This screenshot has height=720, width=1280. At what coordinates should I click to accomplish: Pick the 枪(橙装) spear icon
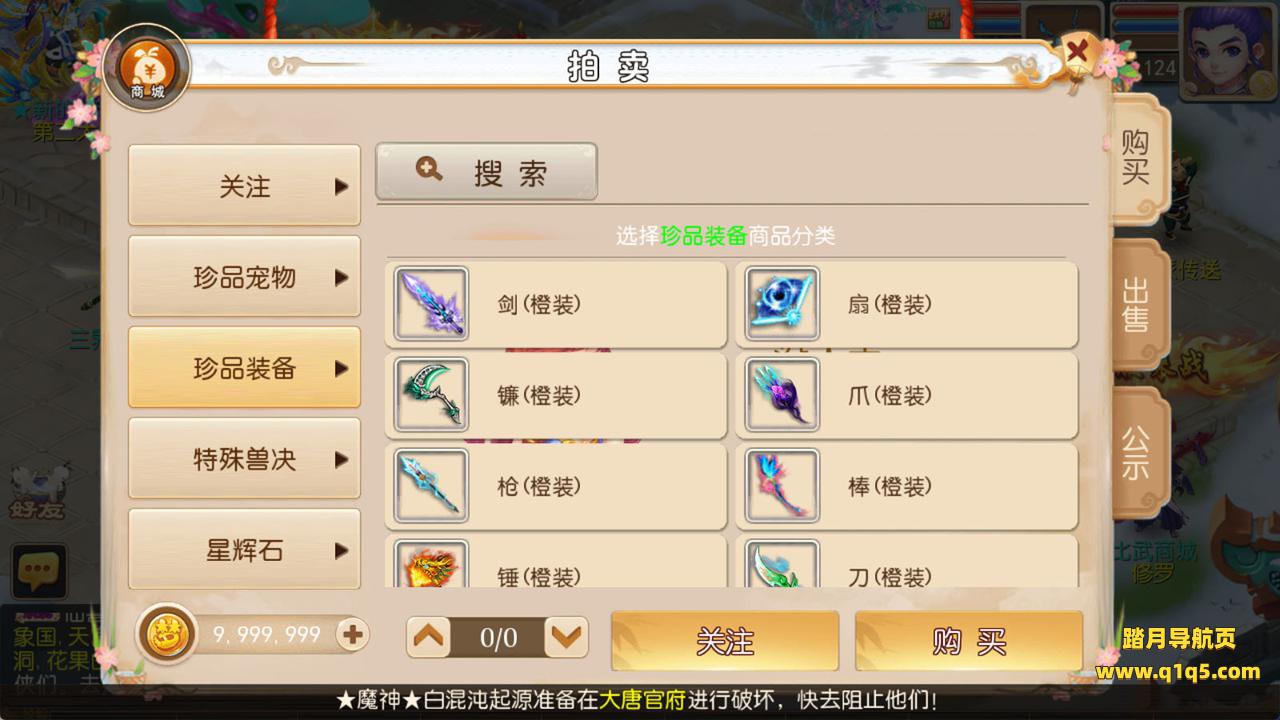431,486
